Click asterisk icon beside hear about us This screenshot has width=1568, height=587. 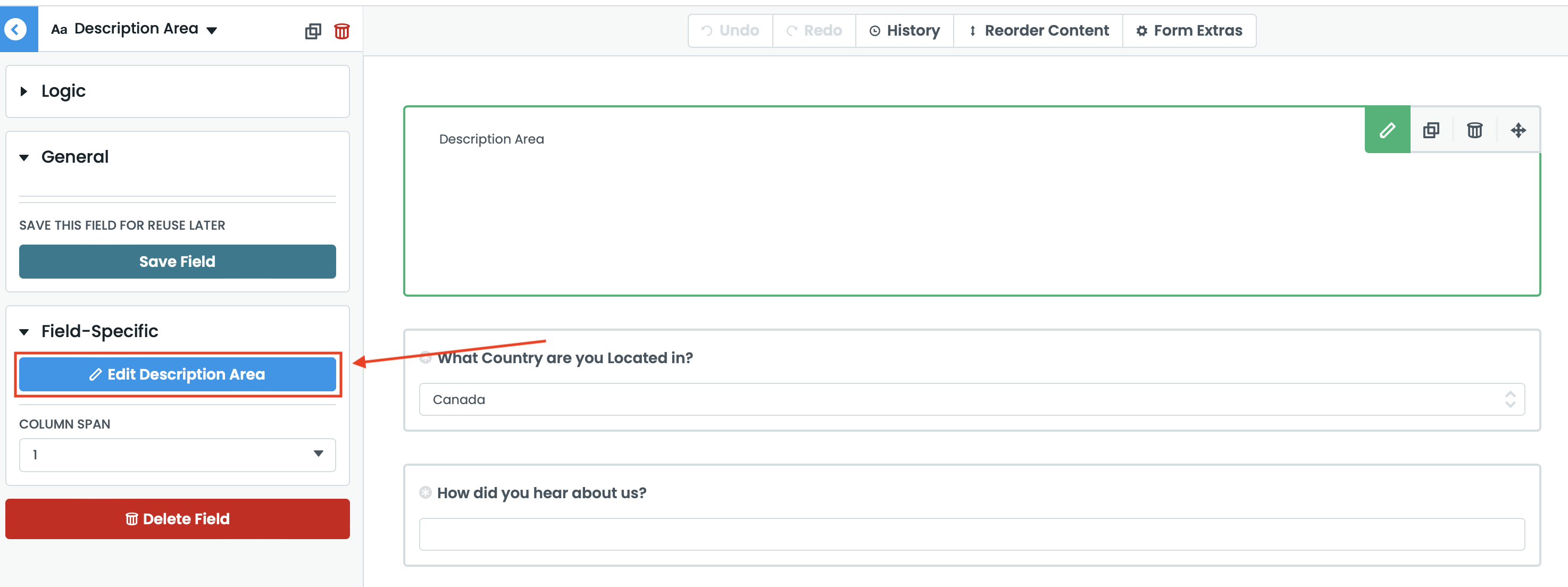click(426, 493)
